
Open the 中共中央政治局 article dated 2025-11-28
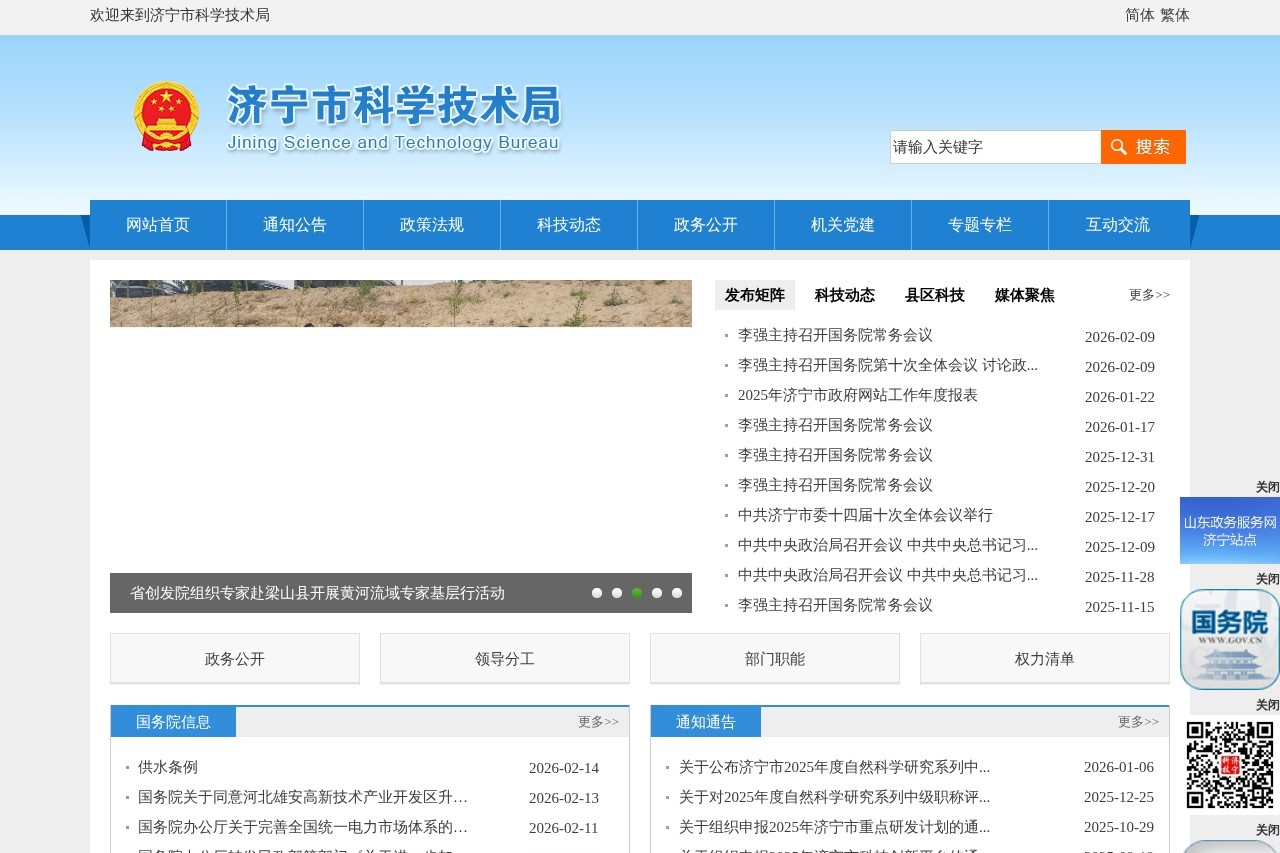click(888, 575)
